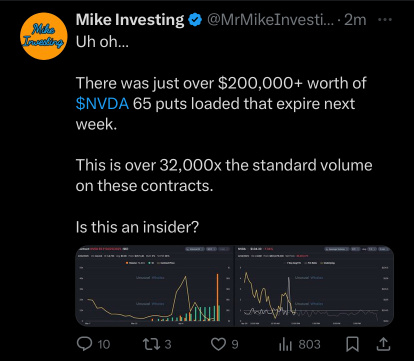Click the repost count 3
Image resolution: width=414 pixels, height=361 pixels.
click(x=168, y=344)
